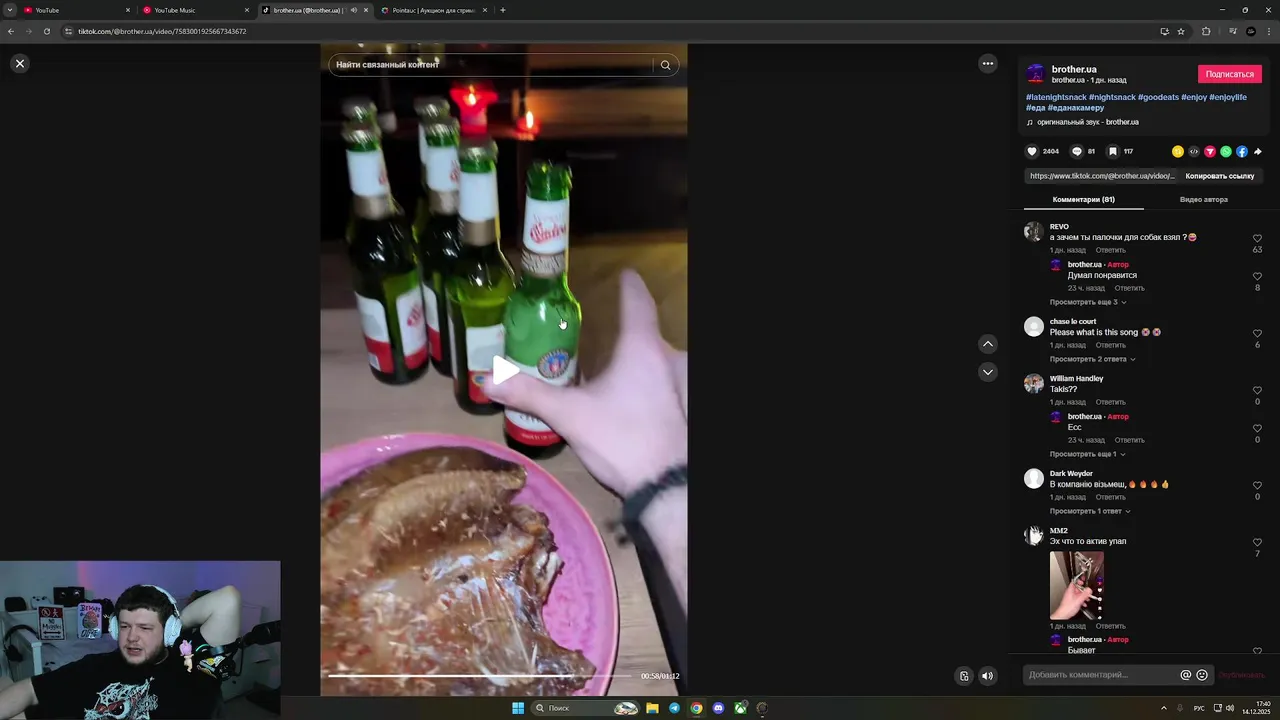This screenshot has height=720, width=1280.
Task: Share video to Facebook
Action: tap(1242, 152)
